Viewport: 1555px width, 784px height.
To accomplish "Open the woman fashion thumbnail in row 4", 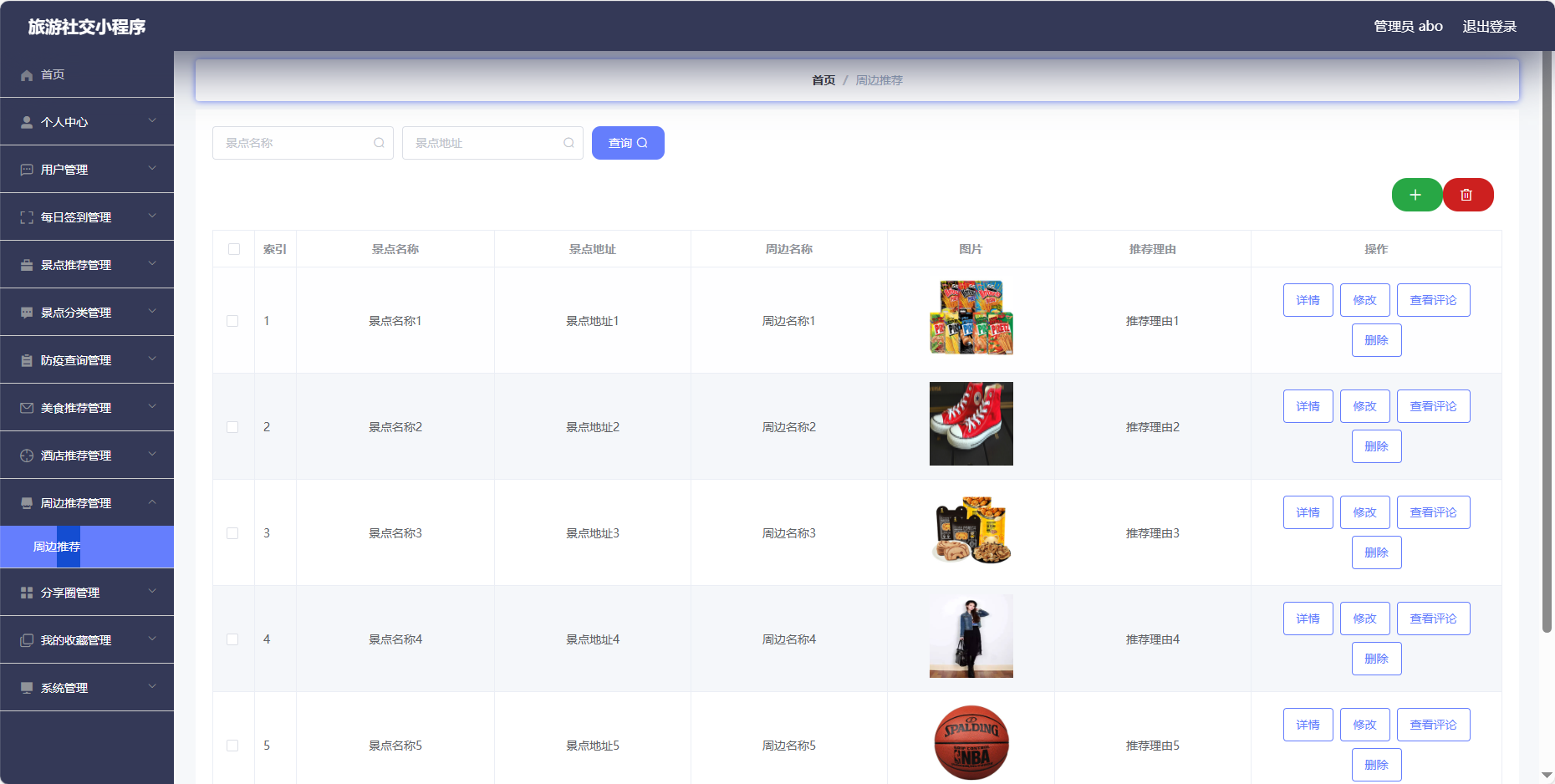I will coord(971,636).
